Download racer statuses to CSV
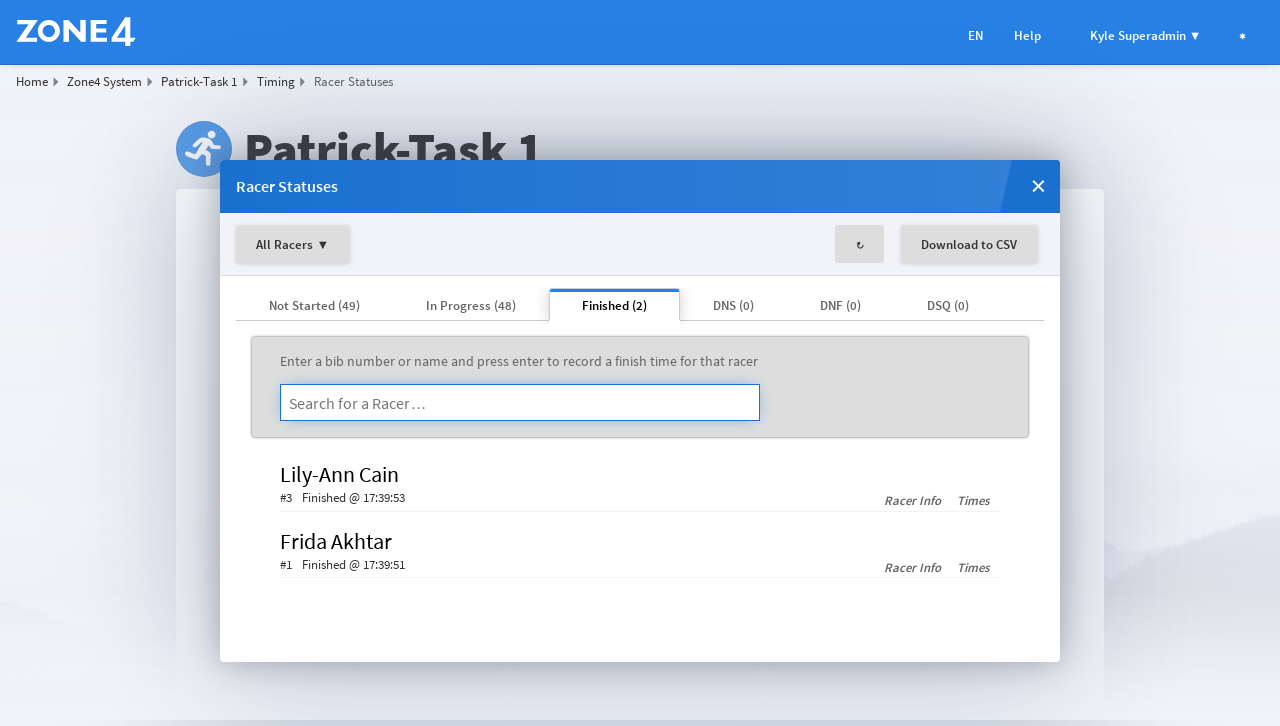 [x=968, y=244]
